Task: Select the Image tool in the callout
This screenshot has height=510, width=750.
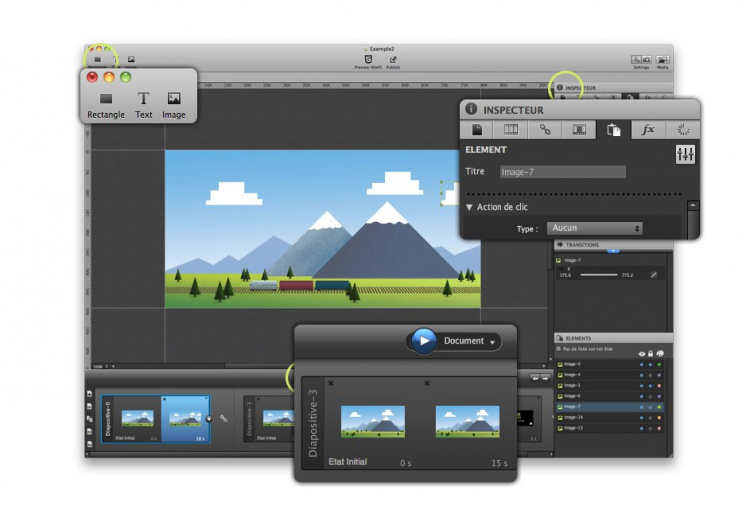Action: coord(174,106)
